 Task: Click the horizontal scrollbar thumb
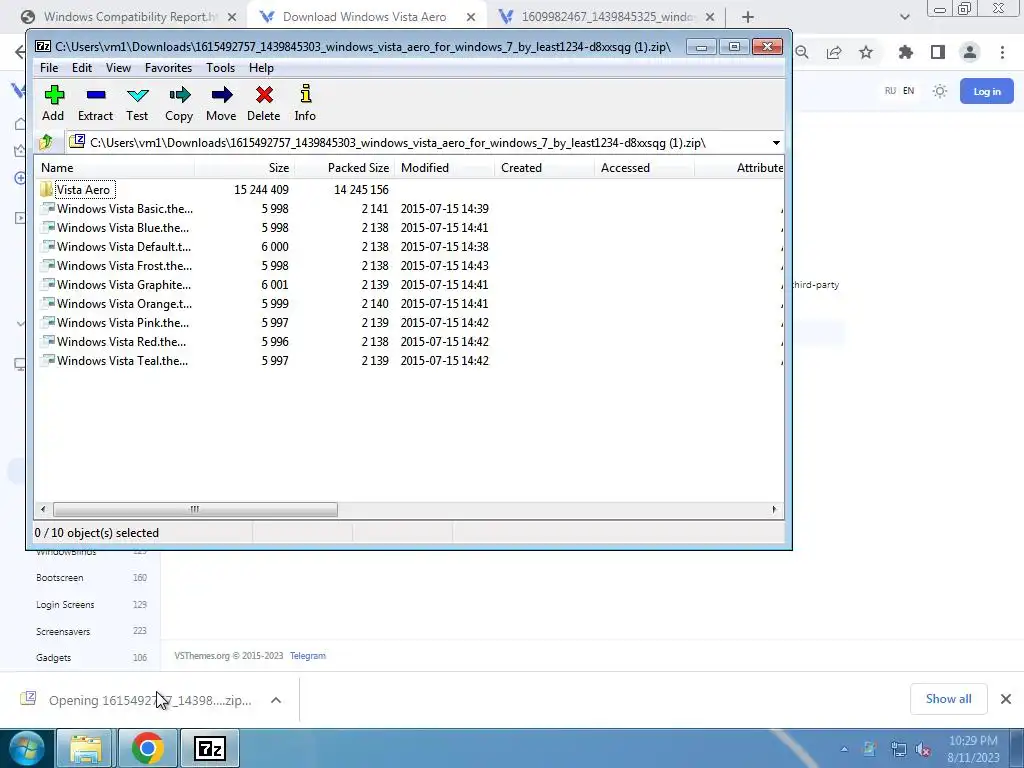coord(195,509)
